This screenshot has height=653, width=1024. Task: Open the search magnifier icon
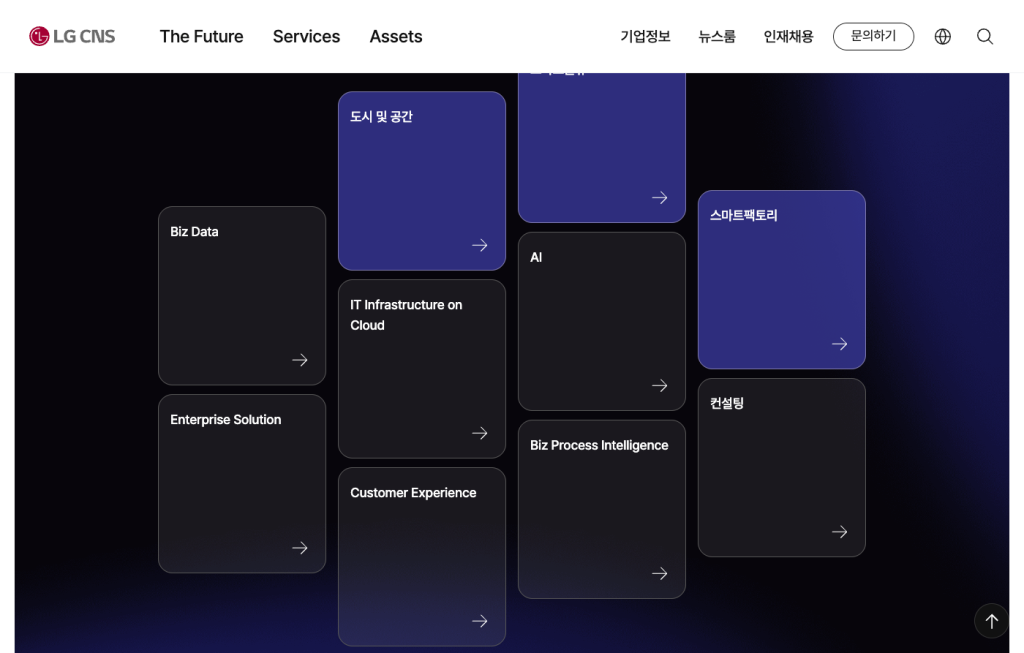tap(985, 36)
